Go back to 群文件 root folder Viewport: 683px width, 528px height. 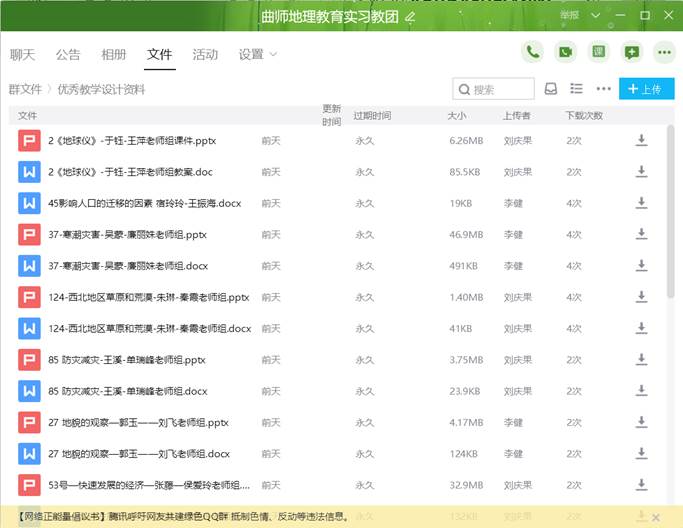coord(26,89)
